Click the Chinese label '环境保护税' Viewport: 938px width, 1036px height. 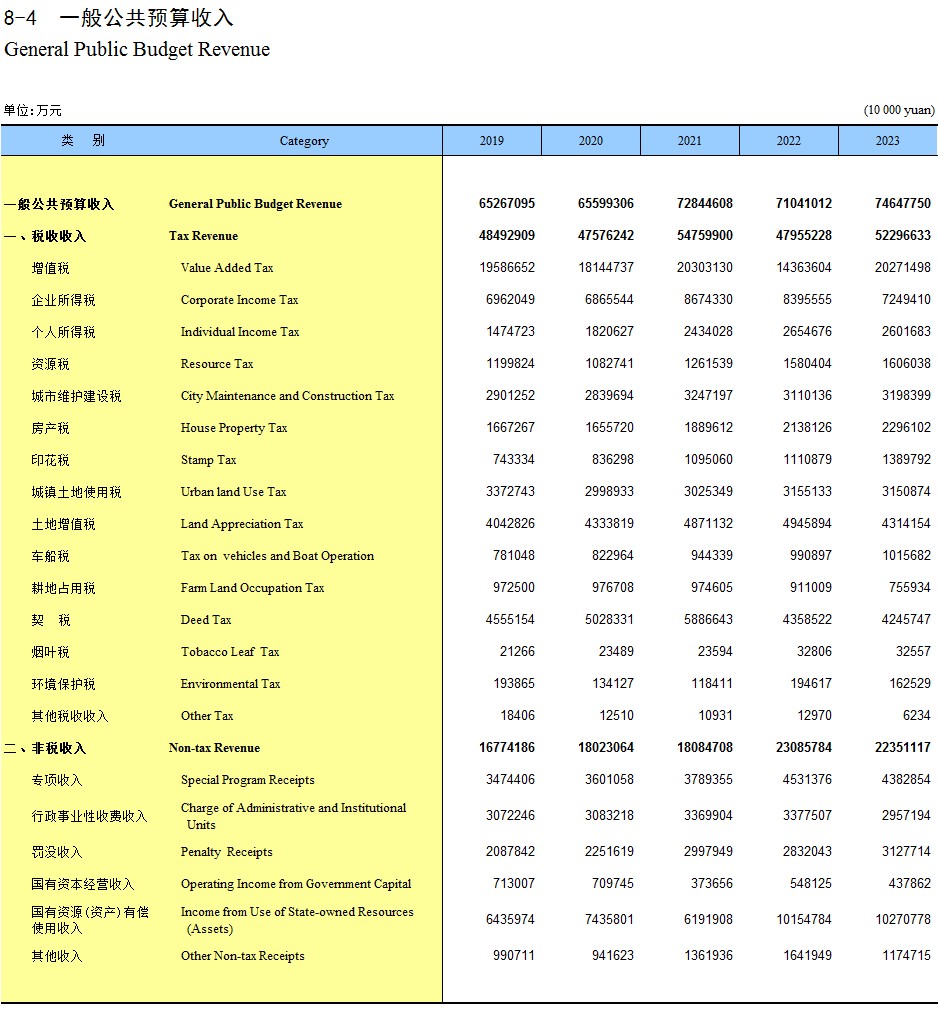(x=63, y=684)
